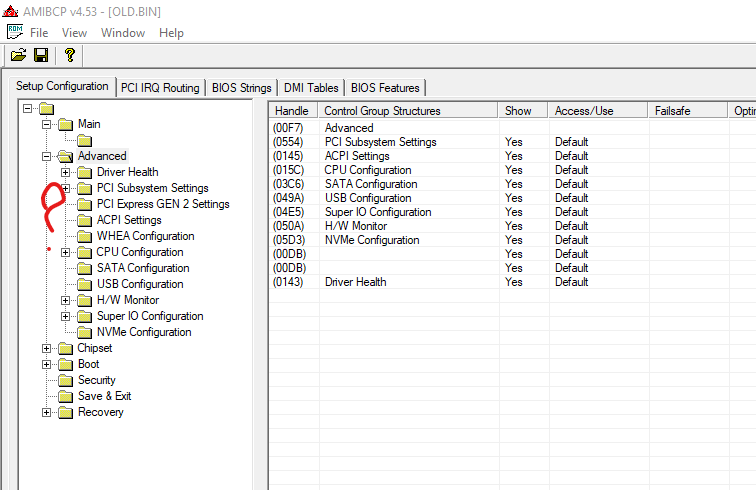
Task: Click the PCI Express GEN 2 Settings folder icon
Action: tap(84, 204)
